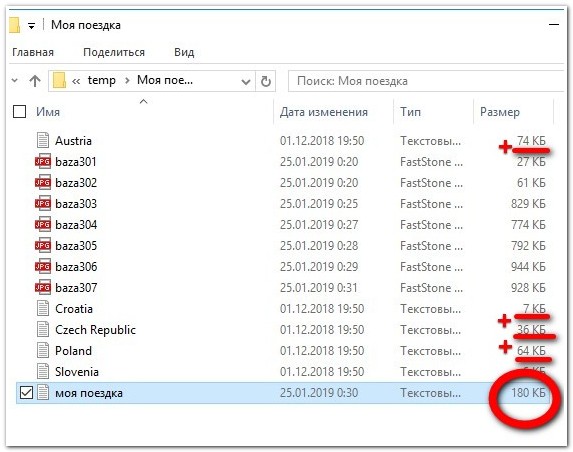Refresh the folder with the reload icon

[266, 81]
